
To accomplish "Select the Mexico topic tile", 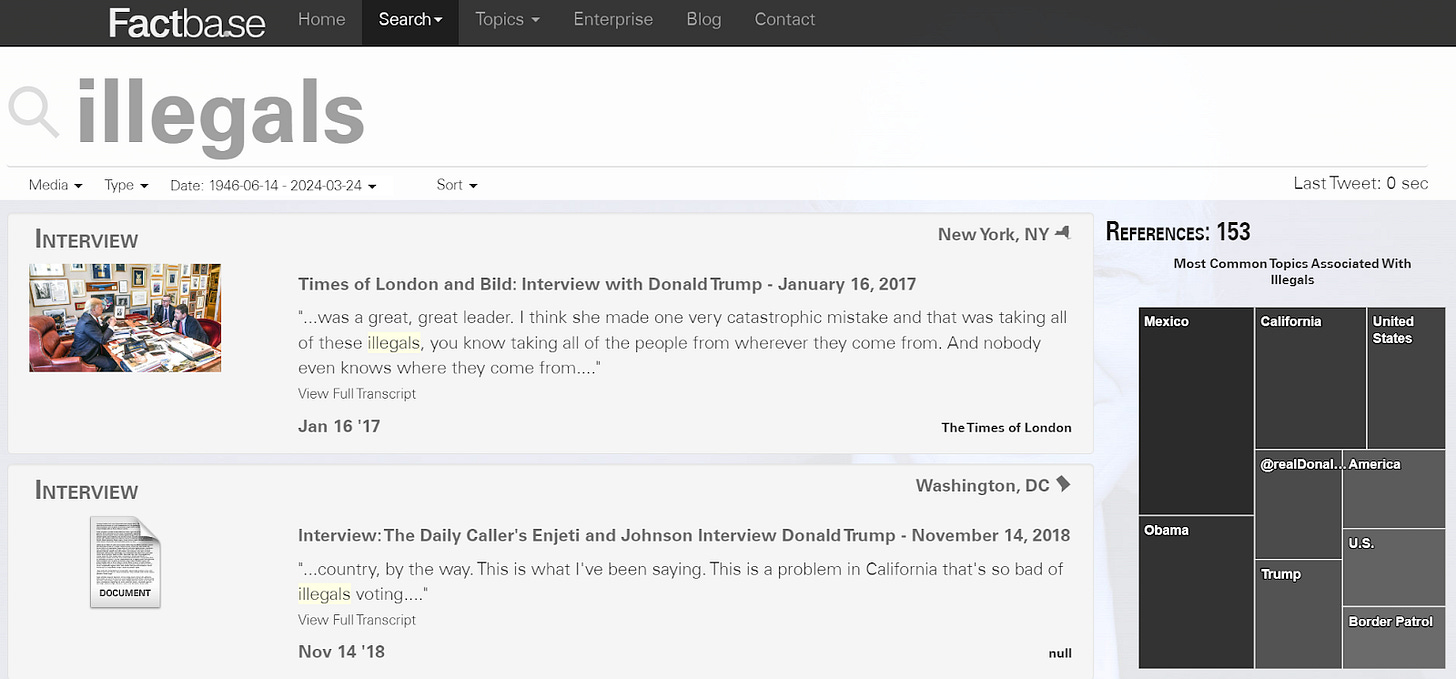I will coord(1196,411).
